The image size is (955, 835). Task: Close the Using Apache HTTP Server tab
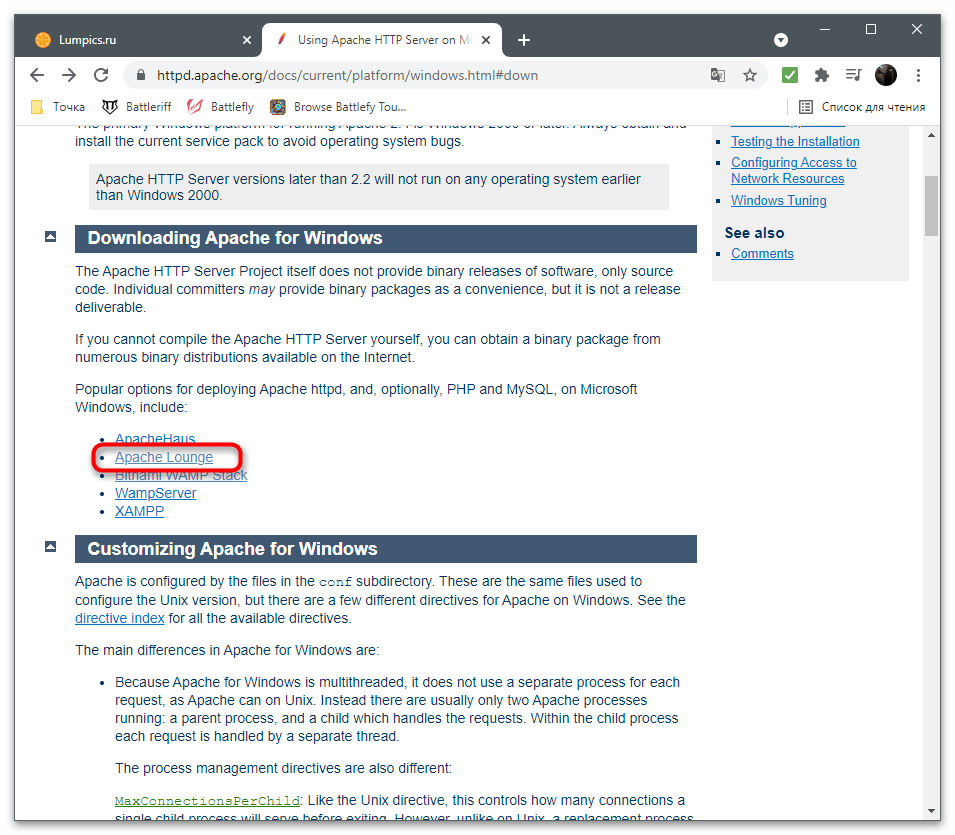(486, 40)
